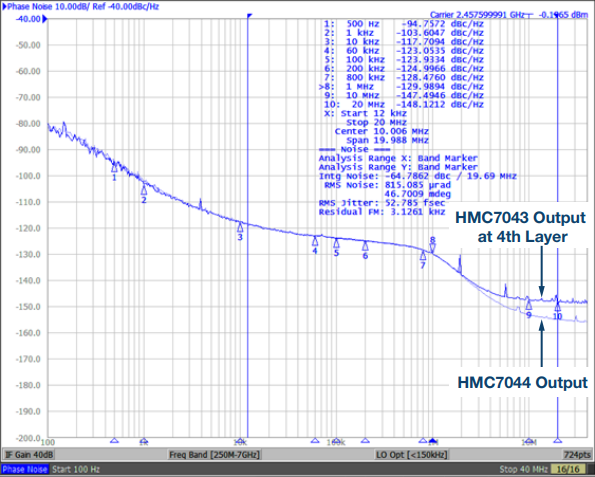
Task: Select marker 2 triangle at 1 kHz
Action: coord(144,190)
